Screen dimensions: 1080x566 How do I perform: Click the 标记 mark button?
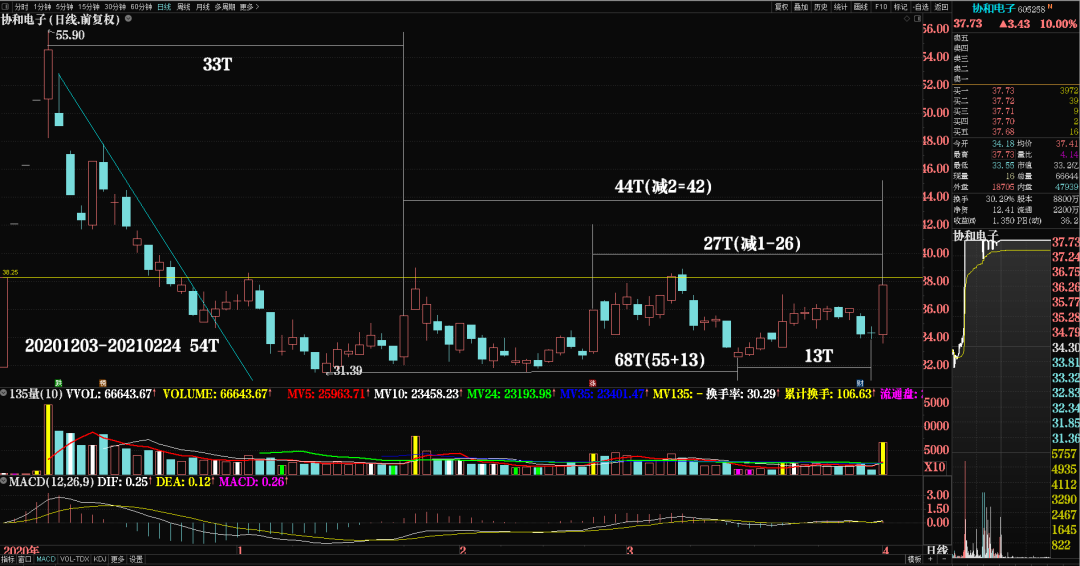point(901,6)
